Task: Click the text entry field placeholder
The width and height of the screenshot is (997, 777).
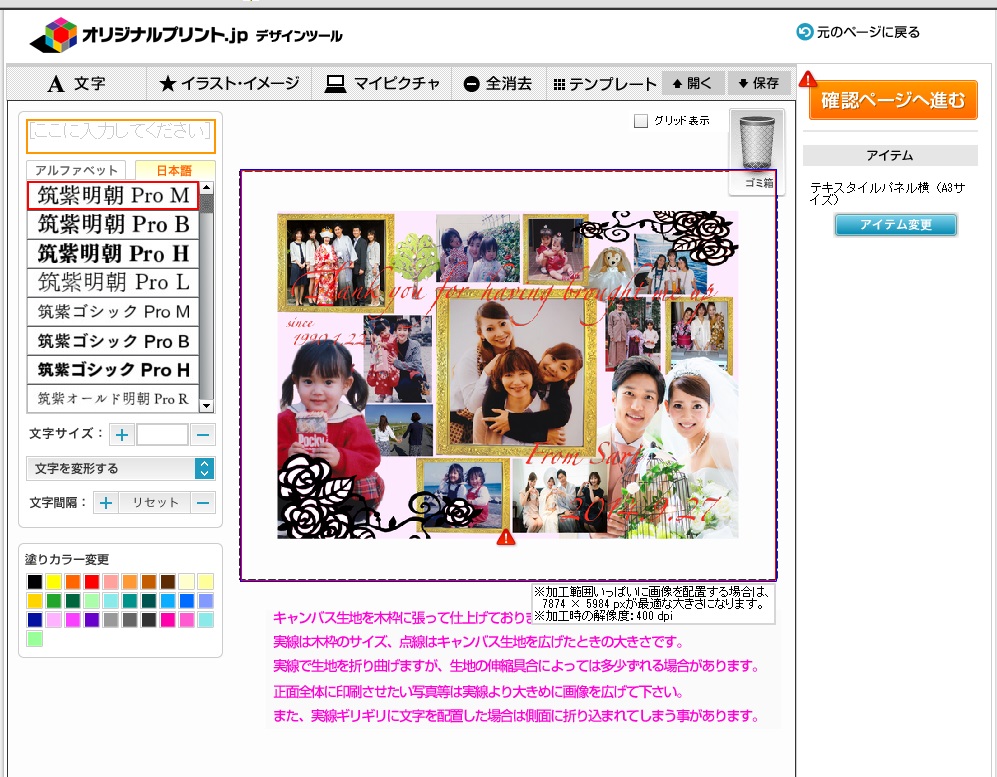Action: coord(121,135)
